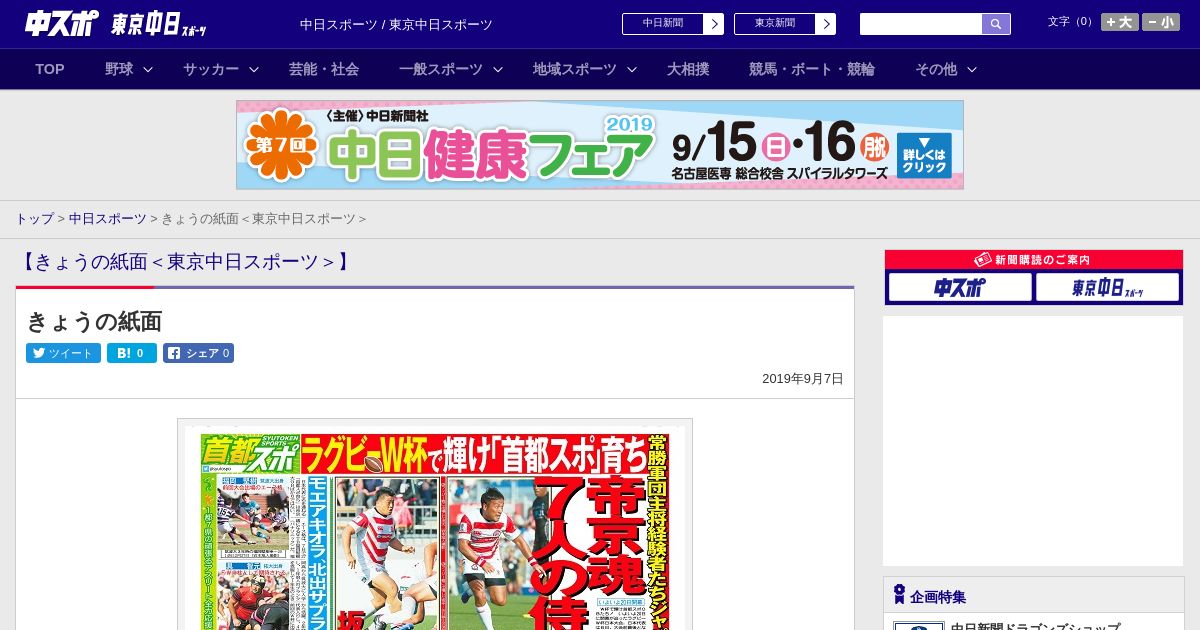The height and width of the screenshot is (630, 1200).
Task: Click the 中スポ logo in the header
Action: pyautogui.click(x=62, y=23)
